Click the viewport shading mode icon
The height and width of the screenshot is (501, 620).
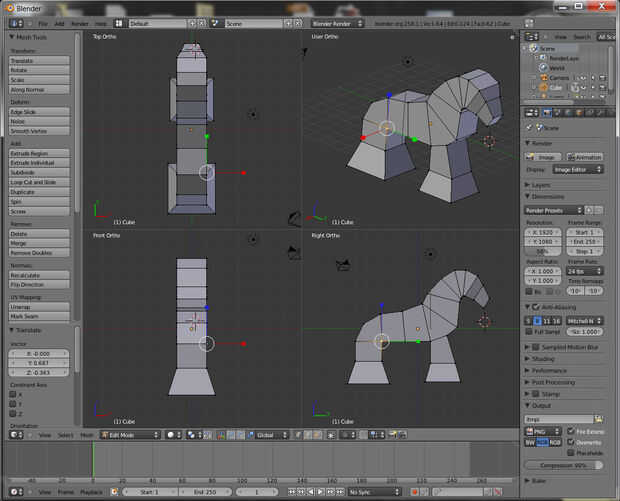pos(173,435)
